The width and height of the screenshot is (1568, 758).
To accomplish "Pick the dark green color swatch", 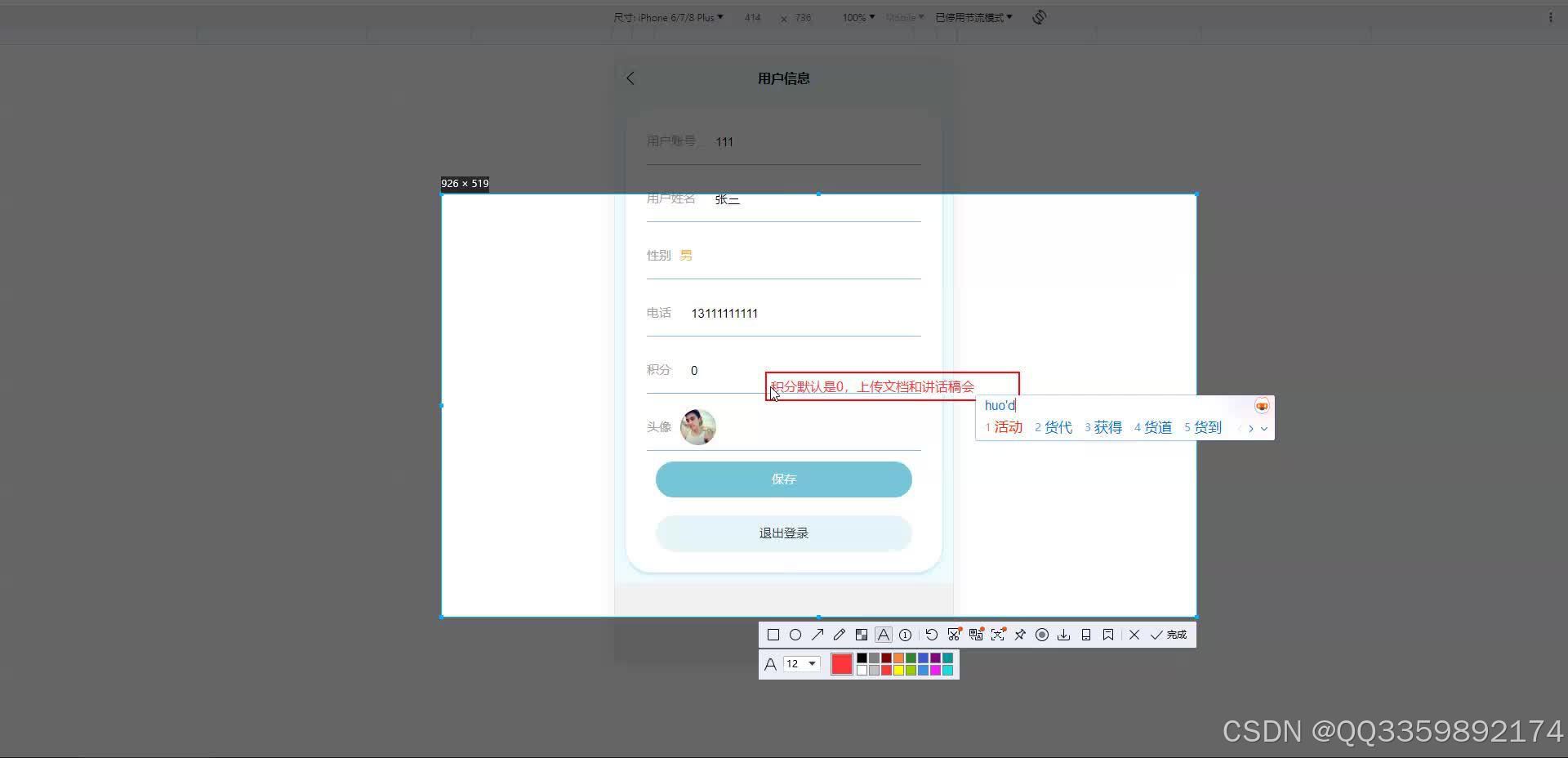I will pos(911,658).
